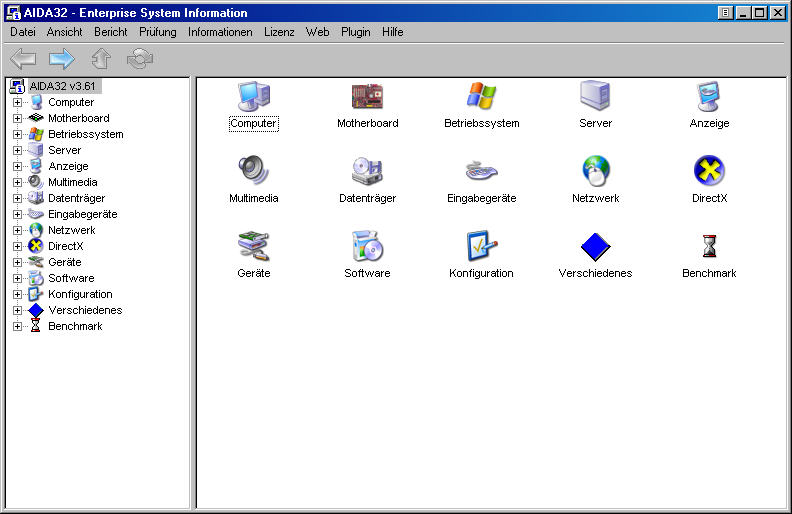Expand the Motherboard node in sidebar tree
Image resolution: width=792 pixels, height=514 pixels.
pyautogui.click(x=17, y=118)
